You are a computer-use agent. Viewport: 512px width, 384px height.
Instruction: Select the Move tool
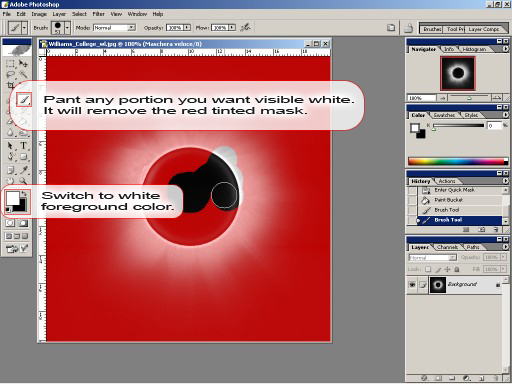[x=23, y=63]
